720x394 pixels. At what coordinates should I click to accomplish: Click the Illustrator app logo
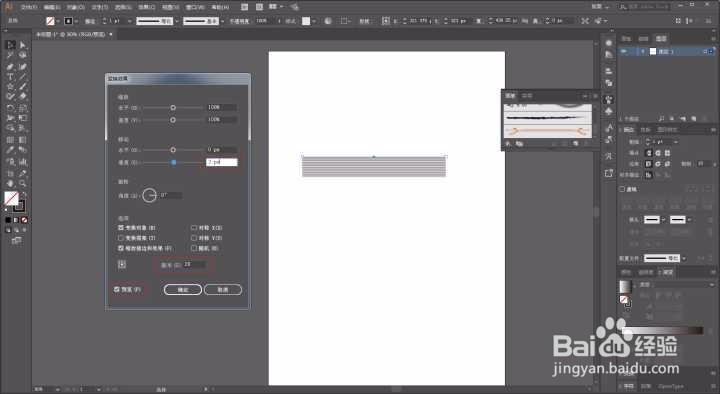7,6
